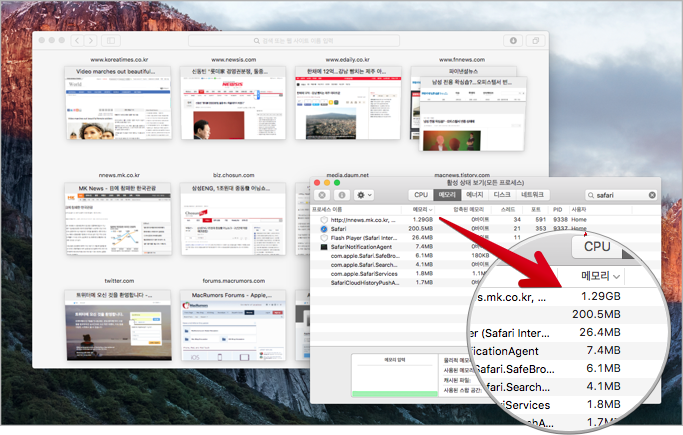
Task: Switch to the 디스크 tab
Action: (502, 195)
